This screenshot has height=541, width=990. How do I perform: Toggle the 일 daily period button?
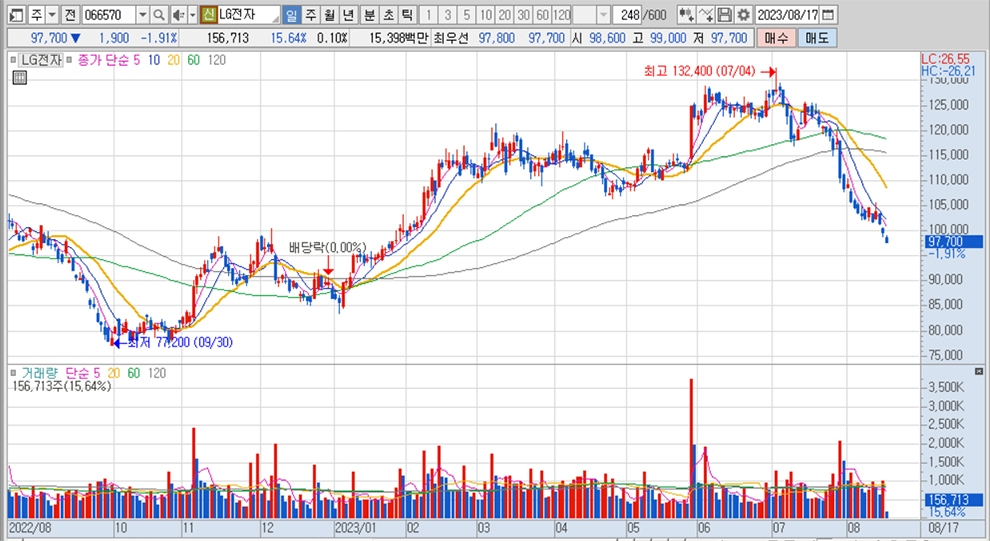[x=291, y=15]
